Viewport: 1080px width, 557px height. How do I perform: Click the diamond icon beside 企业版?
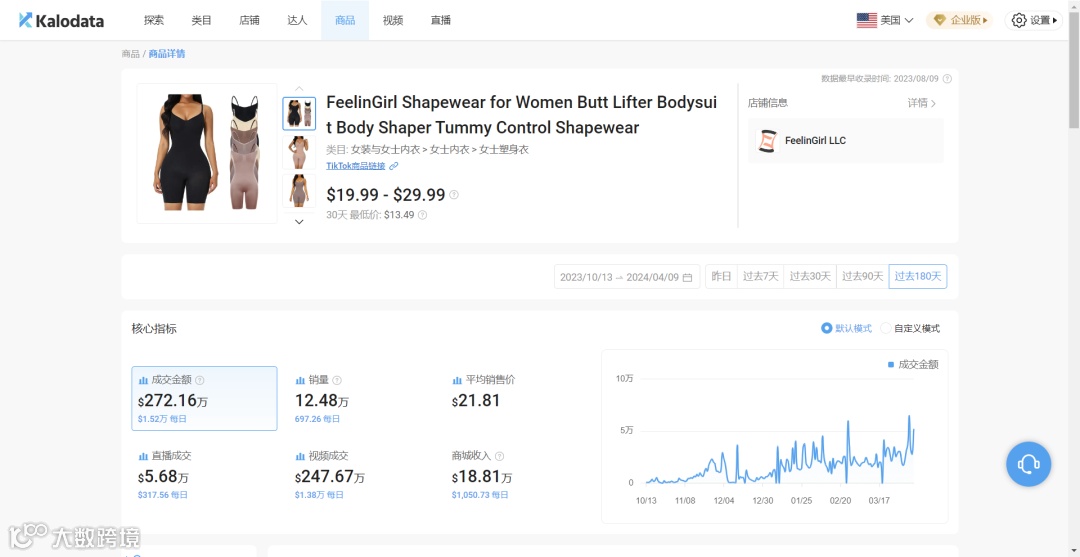[940, 21]
